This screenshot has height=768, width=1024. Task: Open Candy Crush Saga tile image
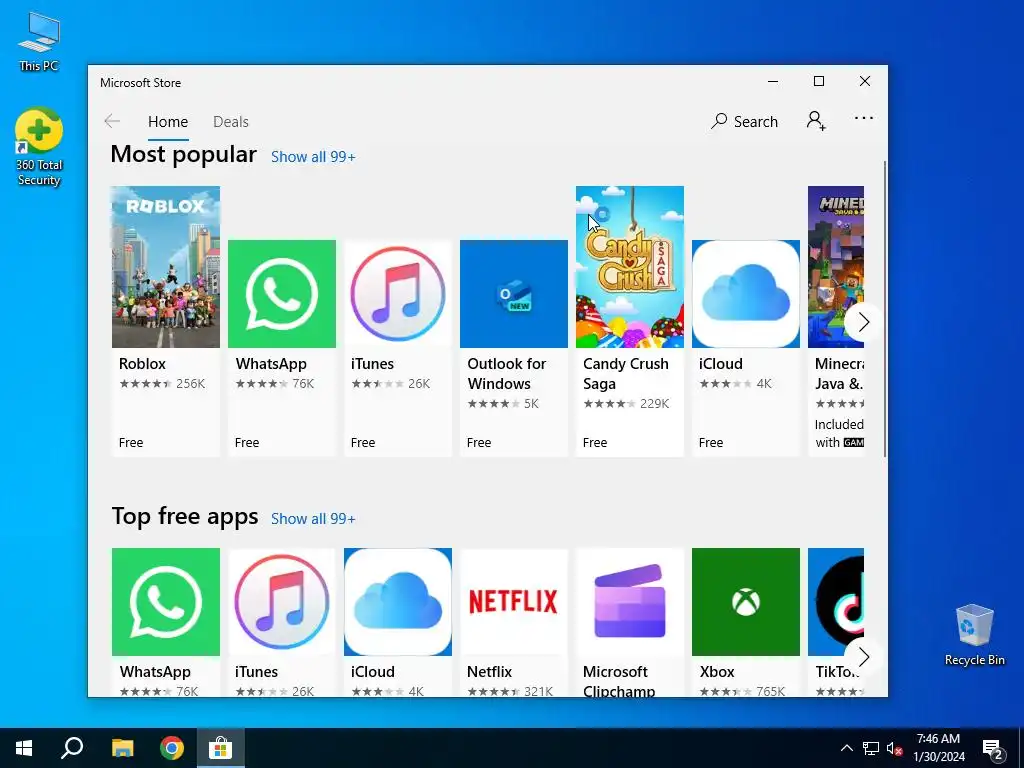pos(630,266)
